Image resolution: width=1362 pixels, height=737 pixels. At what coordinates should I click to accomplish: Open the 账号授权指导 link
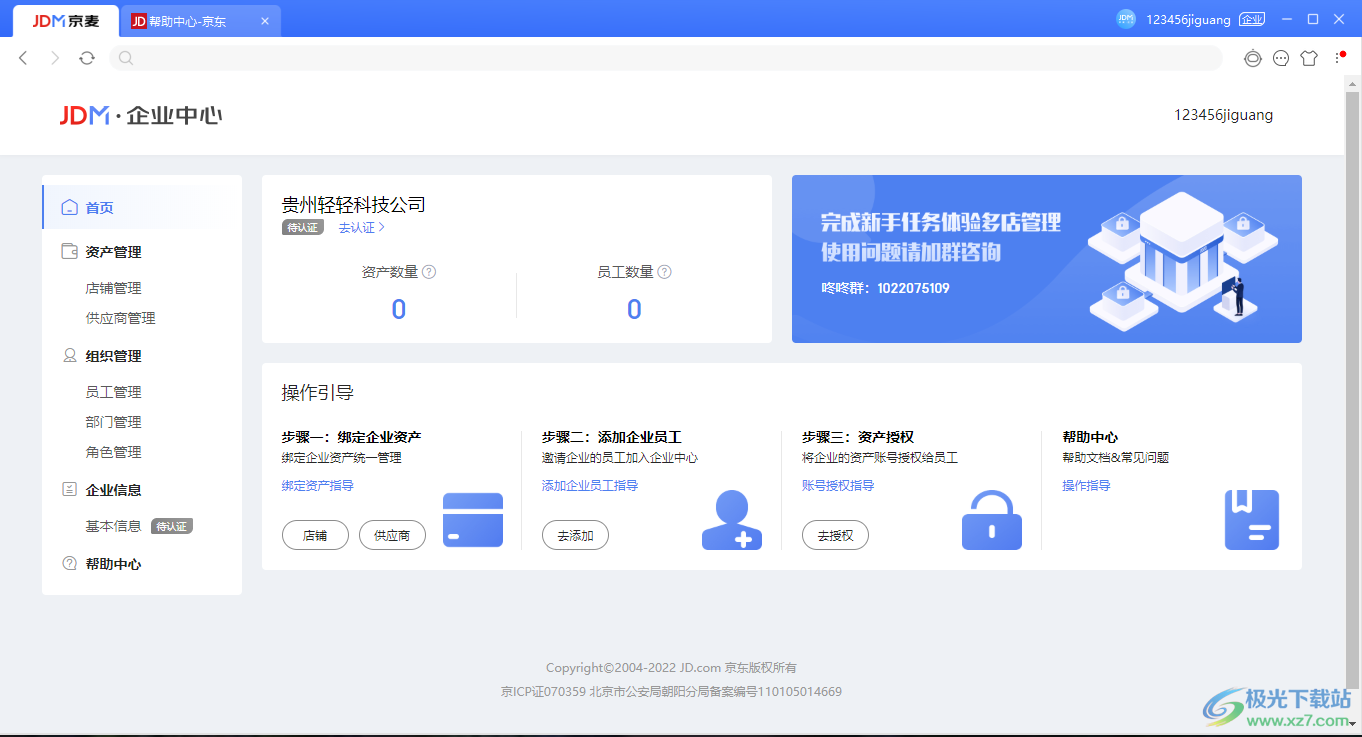pos(838,486)
